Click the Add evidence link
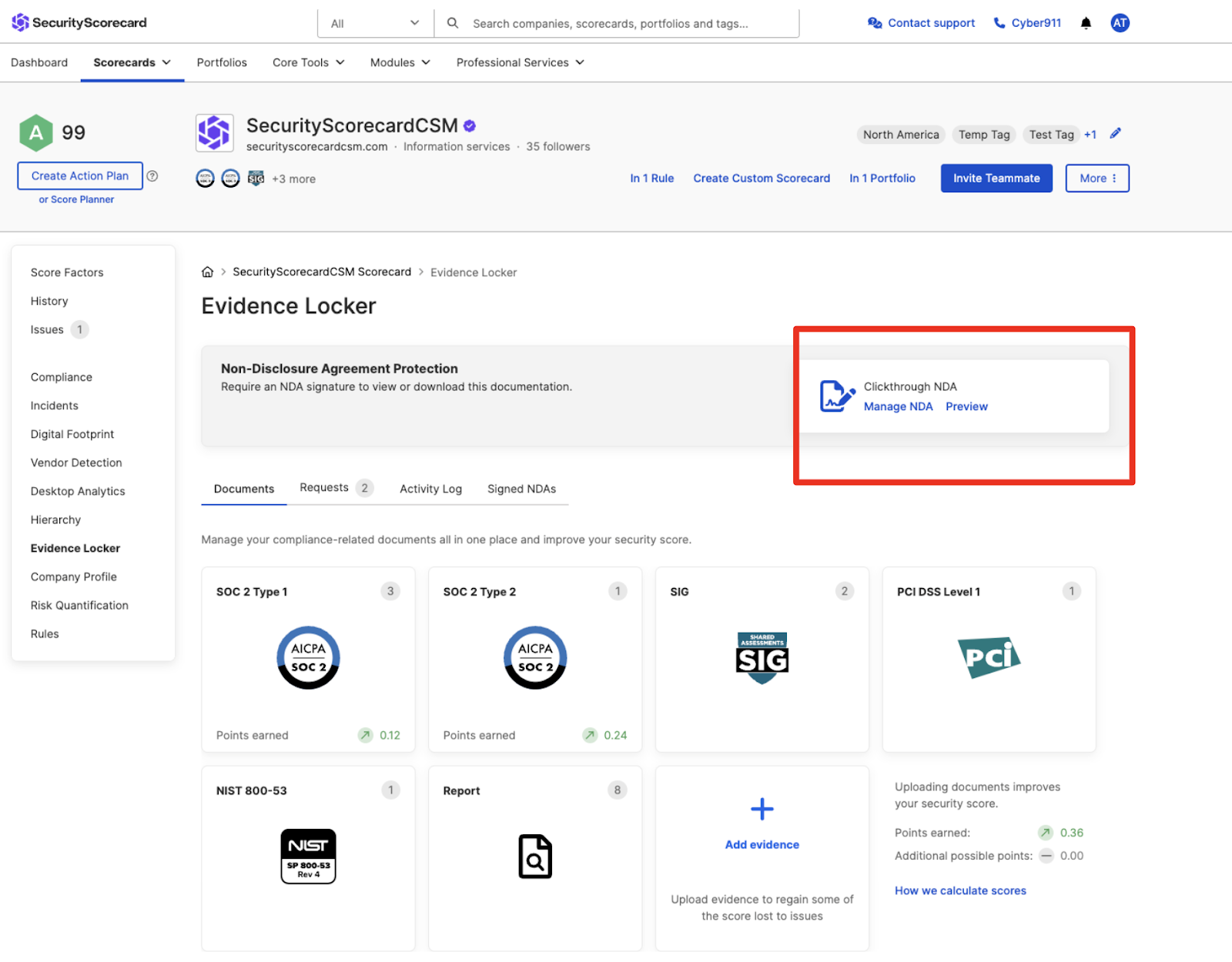The height and width of the screenshot is (962, 1232). (762, 844)
